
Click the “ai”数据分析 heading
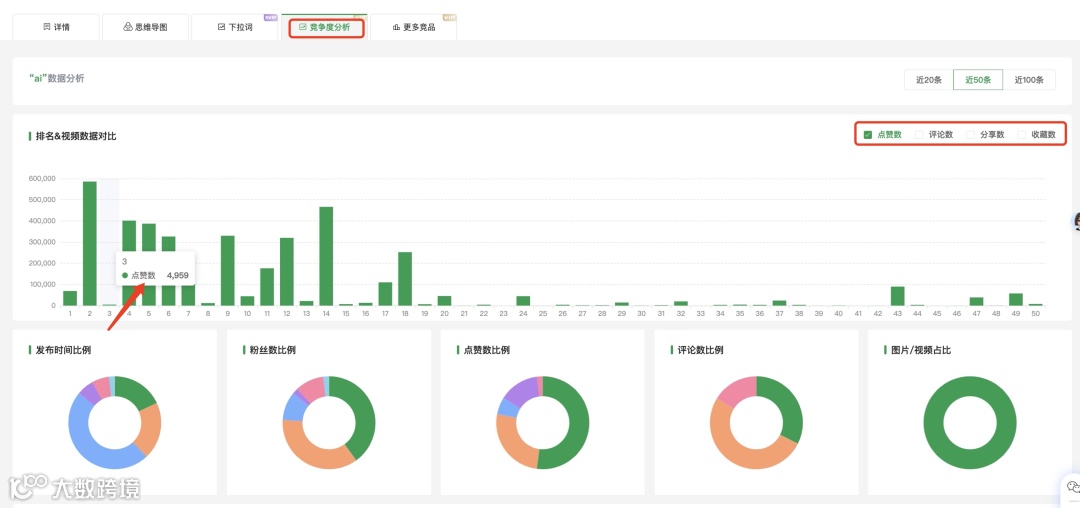tap(57, 78)
